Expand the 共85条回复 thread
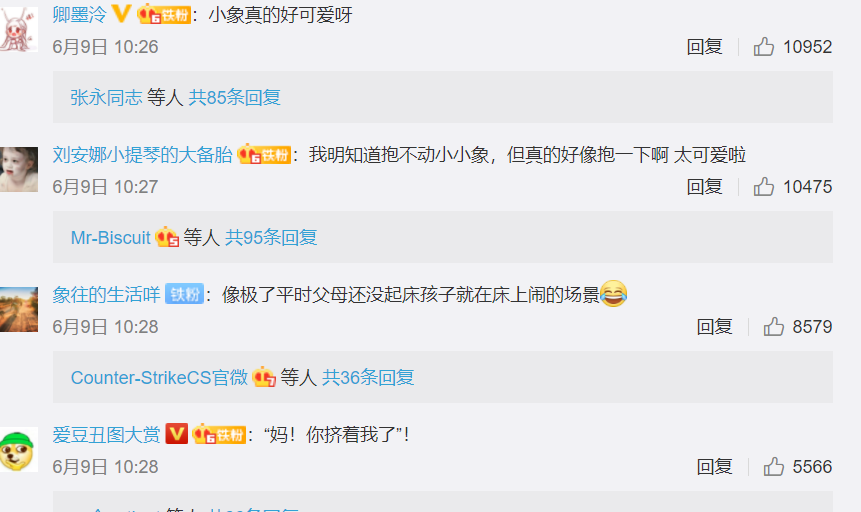Image resolution: width=861 pixels, height=512 pixels. tap(234, 98)
